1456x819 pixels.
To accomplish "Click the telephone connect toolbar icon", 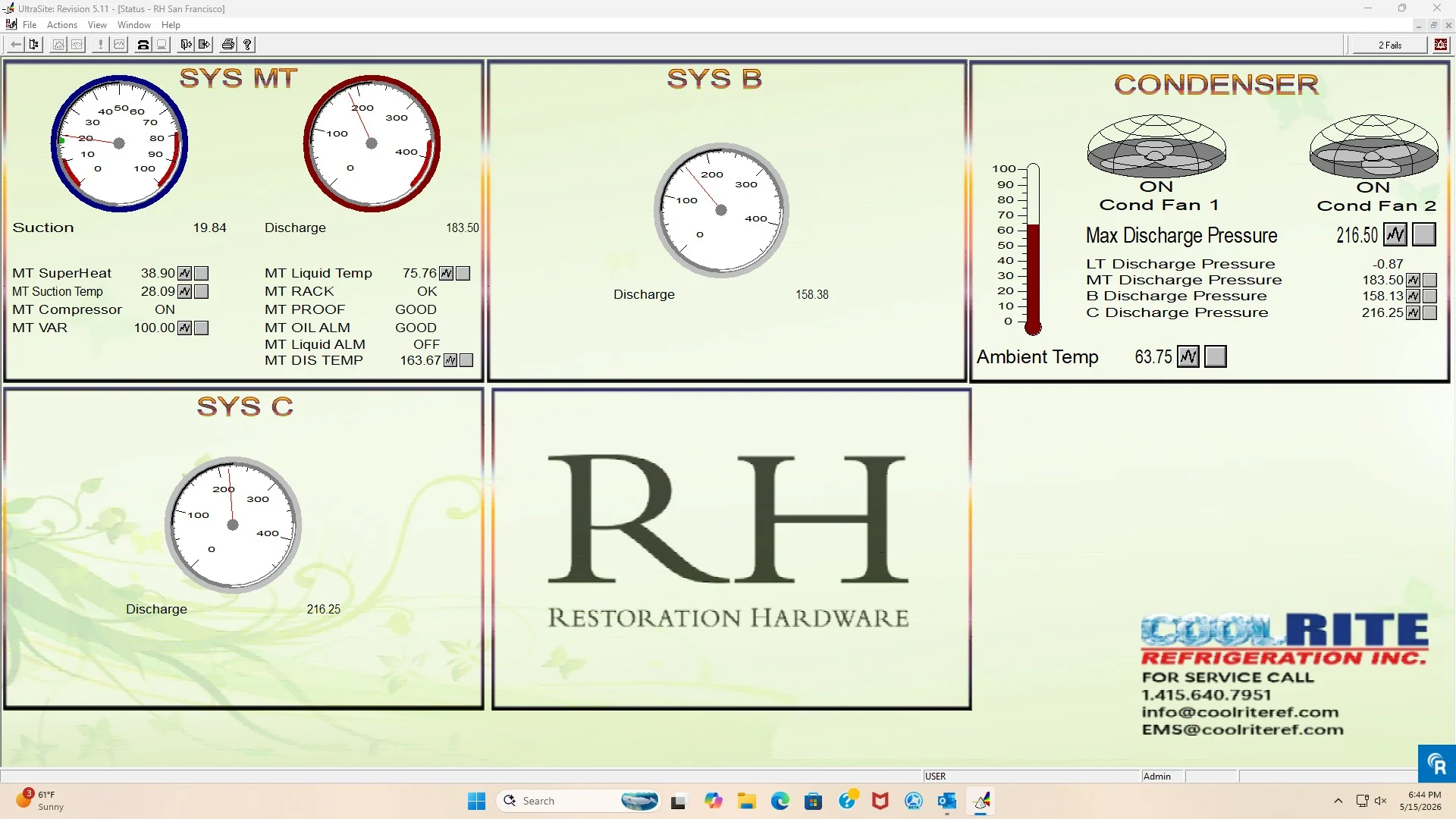I will pyautogui.click(x=143, y=45).
